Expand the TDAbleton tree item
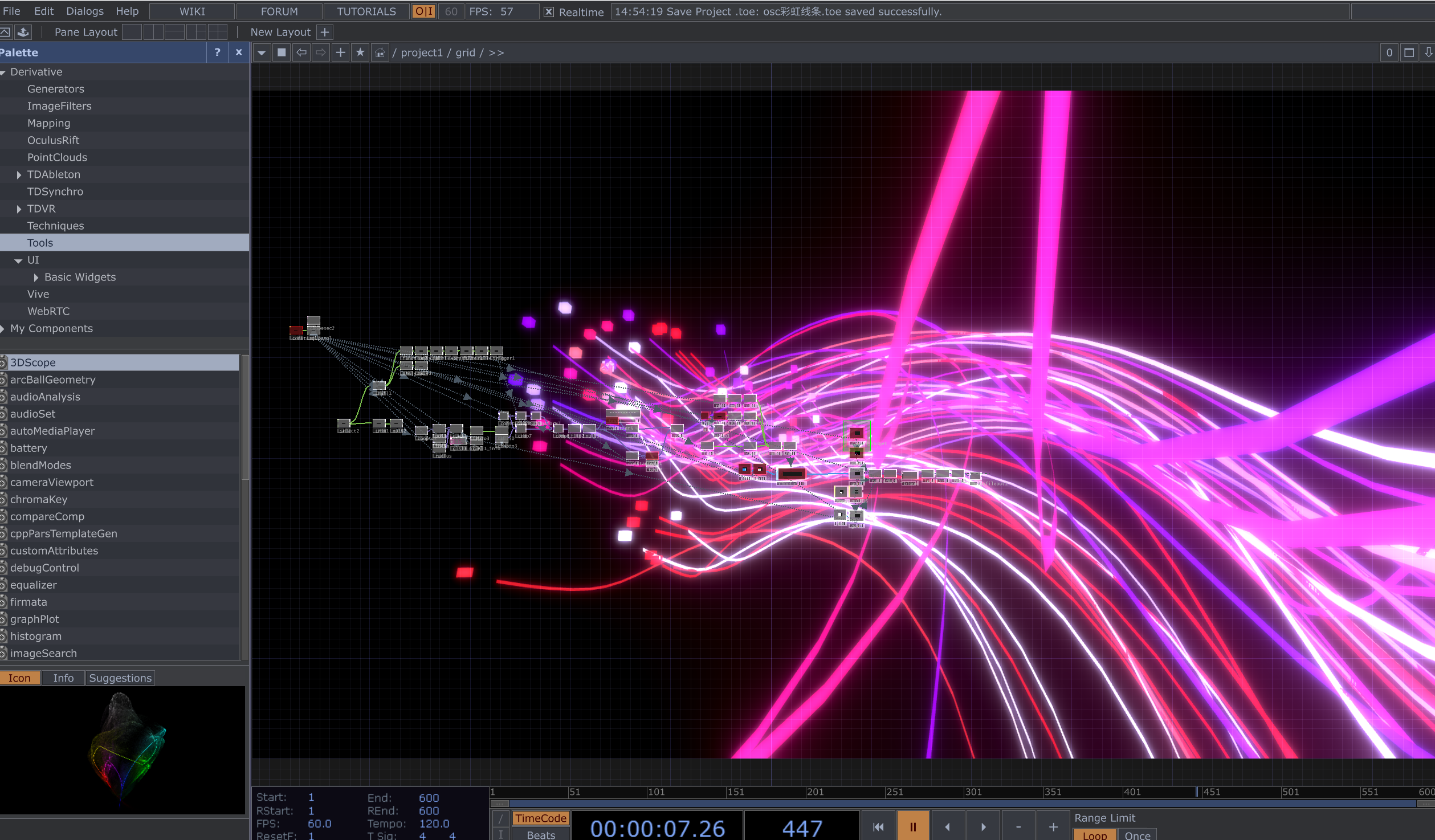Image resolution: width=1435 pixels, height=840 pixels. [19, 174]
